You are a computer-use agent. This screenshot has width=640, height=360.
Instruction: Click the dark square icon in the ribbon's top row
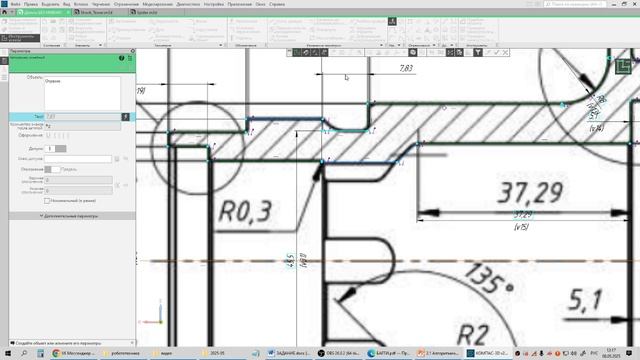(392, 21)
